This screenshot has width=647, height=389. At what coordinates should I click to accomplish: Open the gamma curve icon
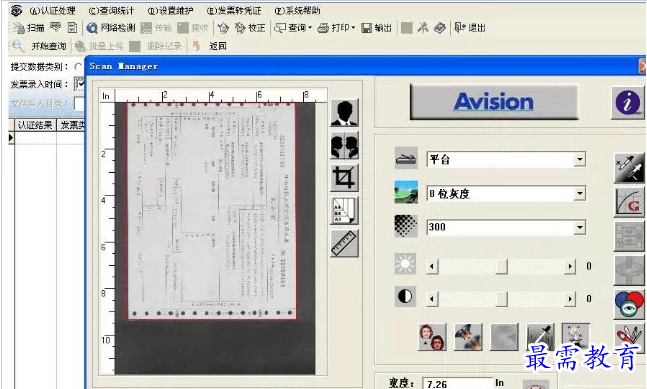[x=629, y=203]
